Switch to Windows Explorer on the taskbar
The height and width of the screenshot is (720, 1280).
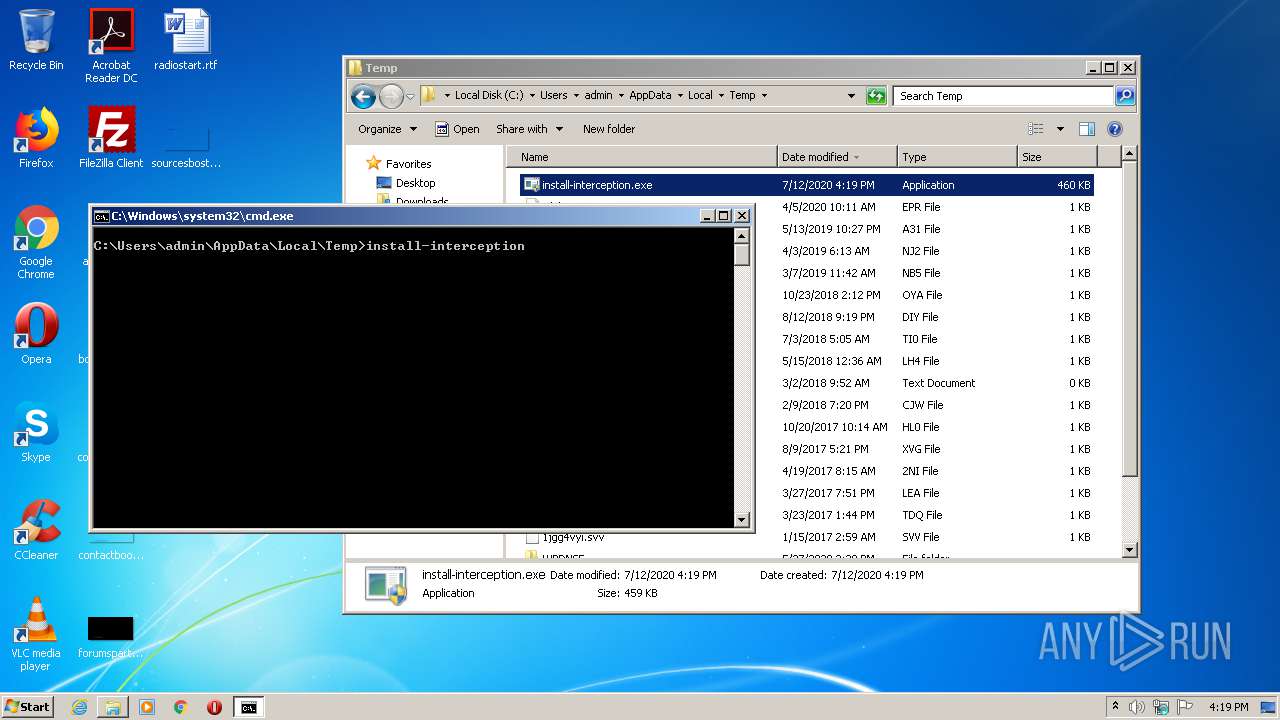pyautogui.click(x=113, y=707)
